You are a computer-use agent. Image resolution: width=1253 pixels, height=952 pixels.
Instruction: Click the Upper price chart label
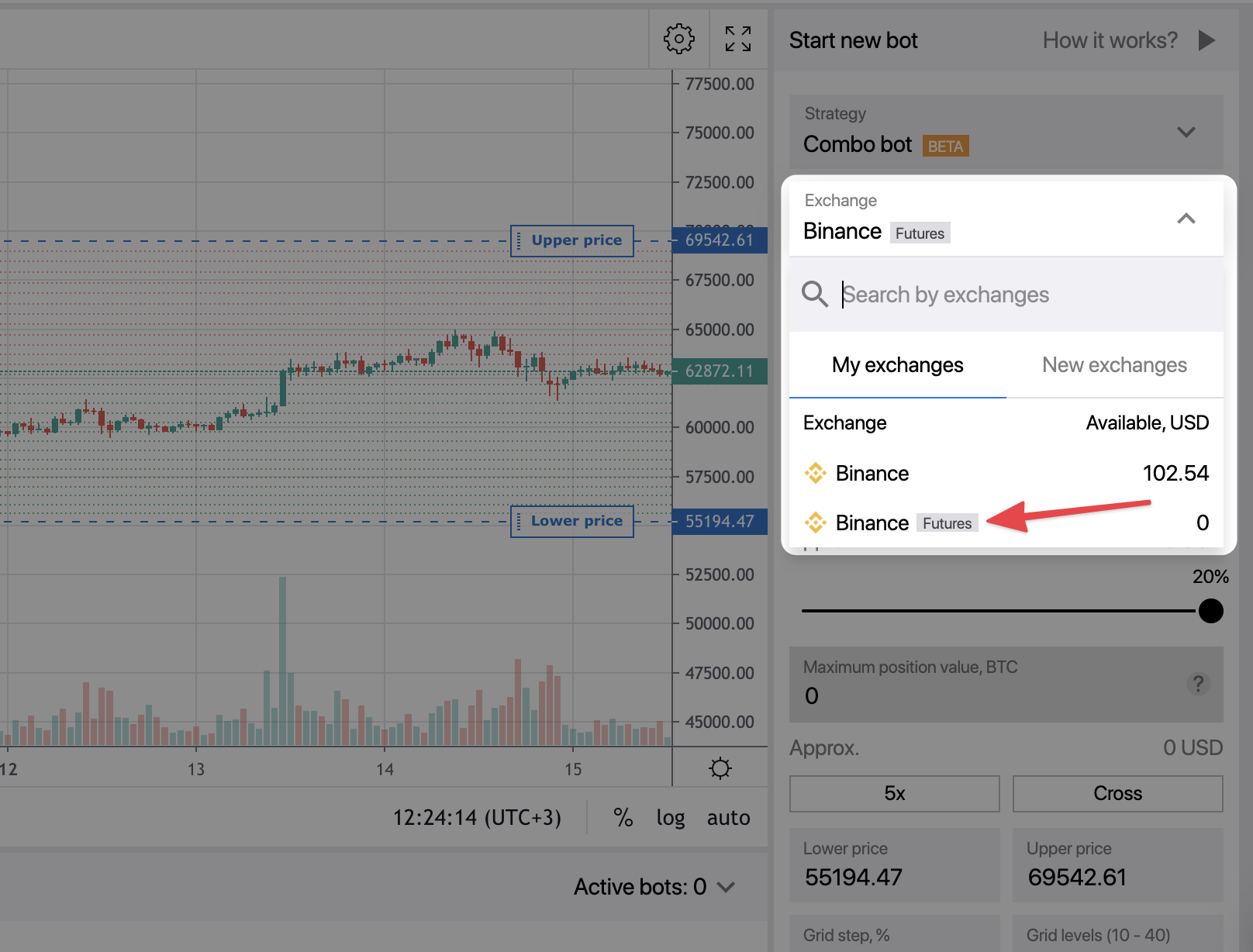pyautogui.click(x=572, y=240)
